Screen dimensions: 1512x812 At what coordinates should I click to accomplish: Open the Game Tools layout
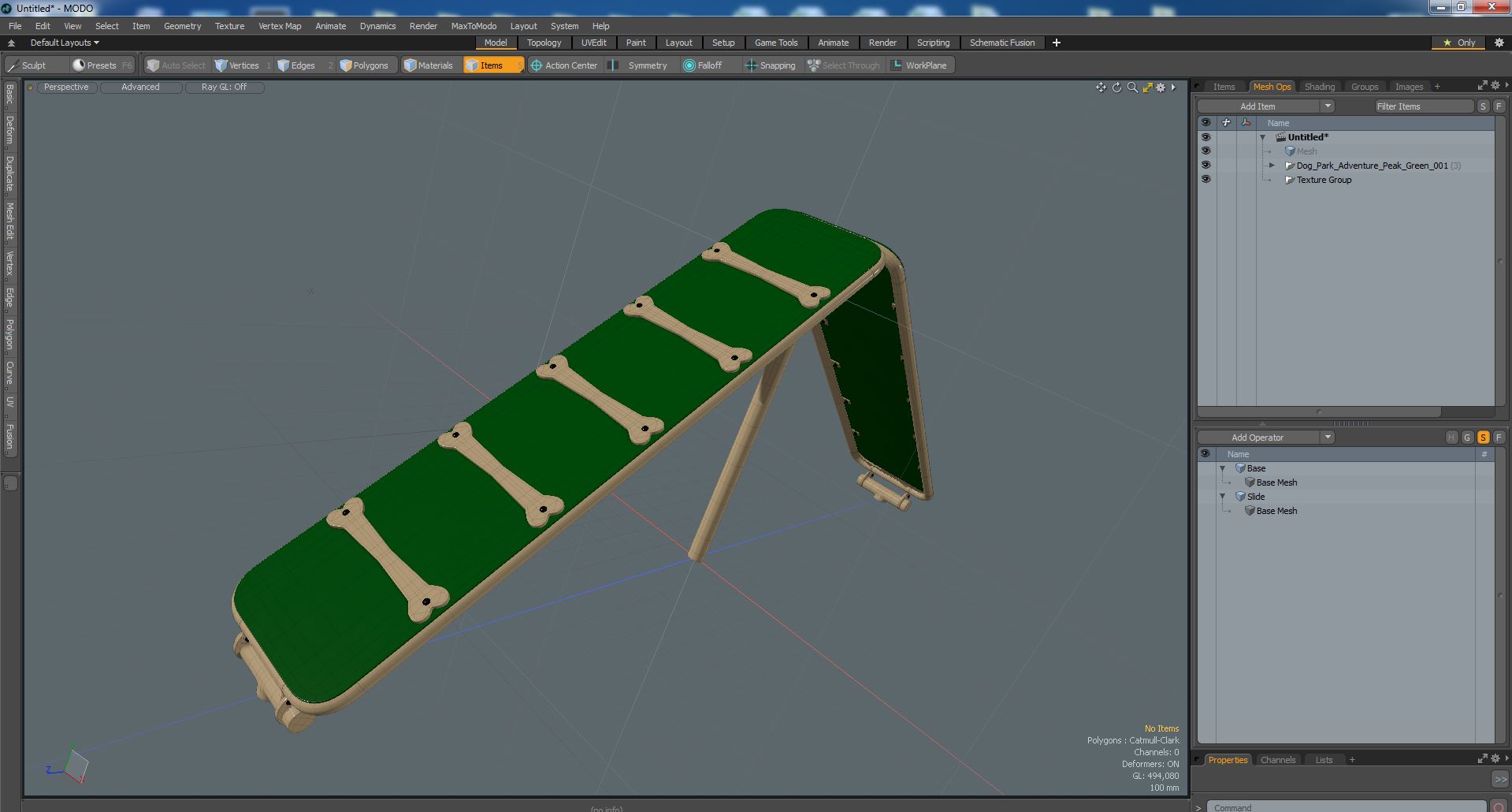pyautogui.click(x=776, y=43)
